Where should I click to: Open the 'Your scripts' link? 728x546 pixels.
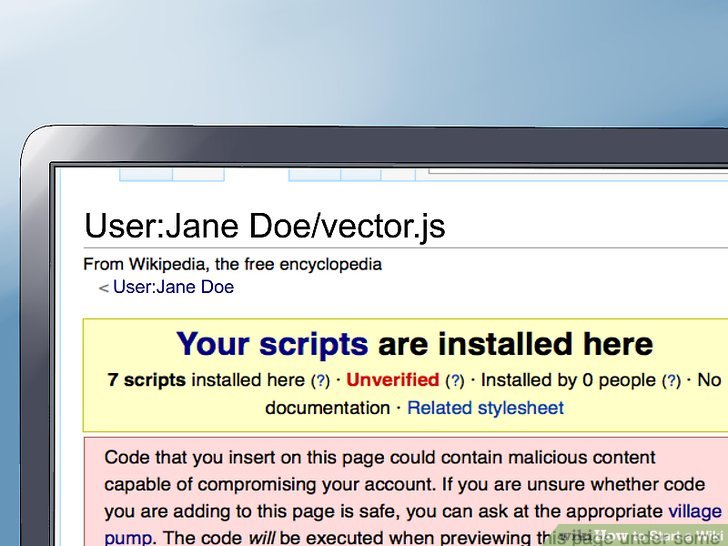coord(273,344)
